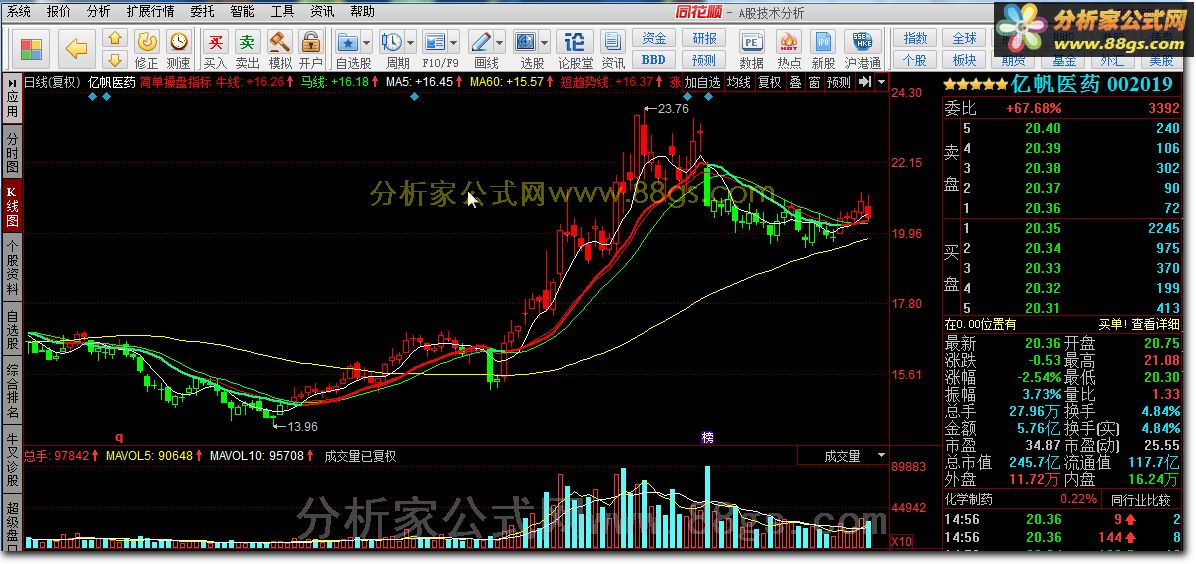
Task: Click the 测速 clock icon
Action: (178, 42)
